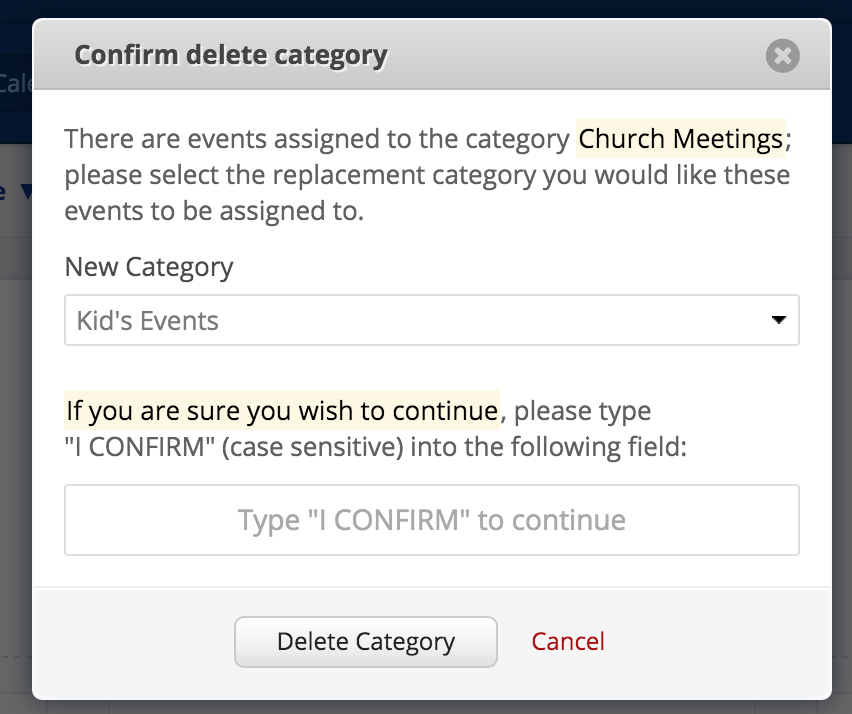Click "into the following field:" instruction text

pos(549,446)
